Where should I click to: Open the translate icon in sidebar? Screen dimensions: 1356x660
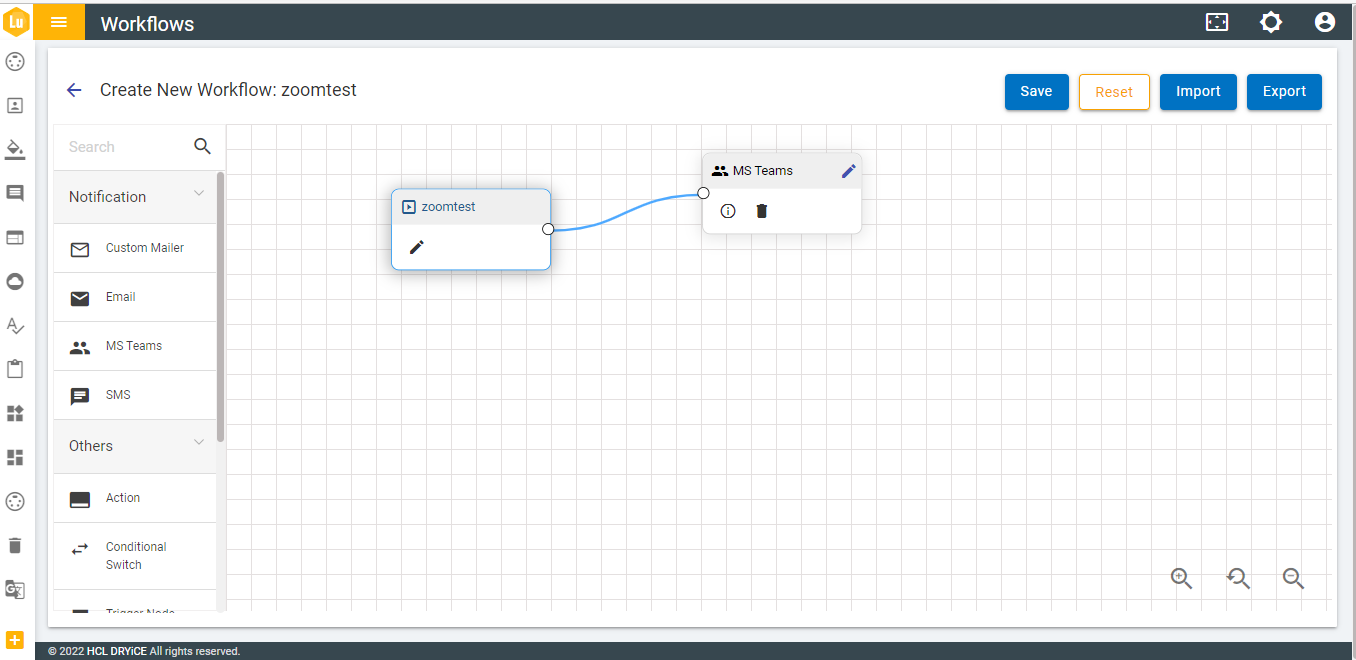(15, 589)
